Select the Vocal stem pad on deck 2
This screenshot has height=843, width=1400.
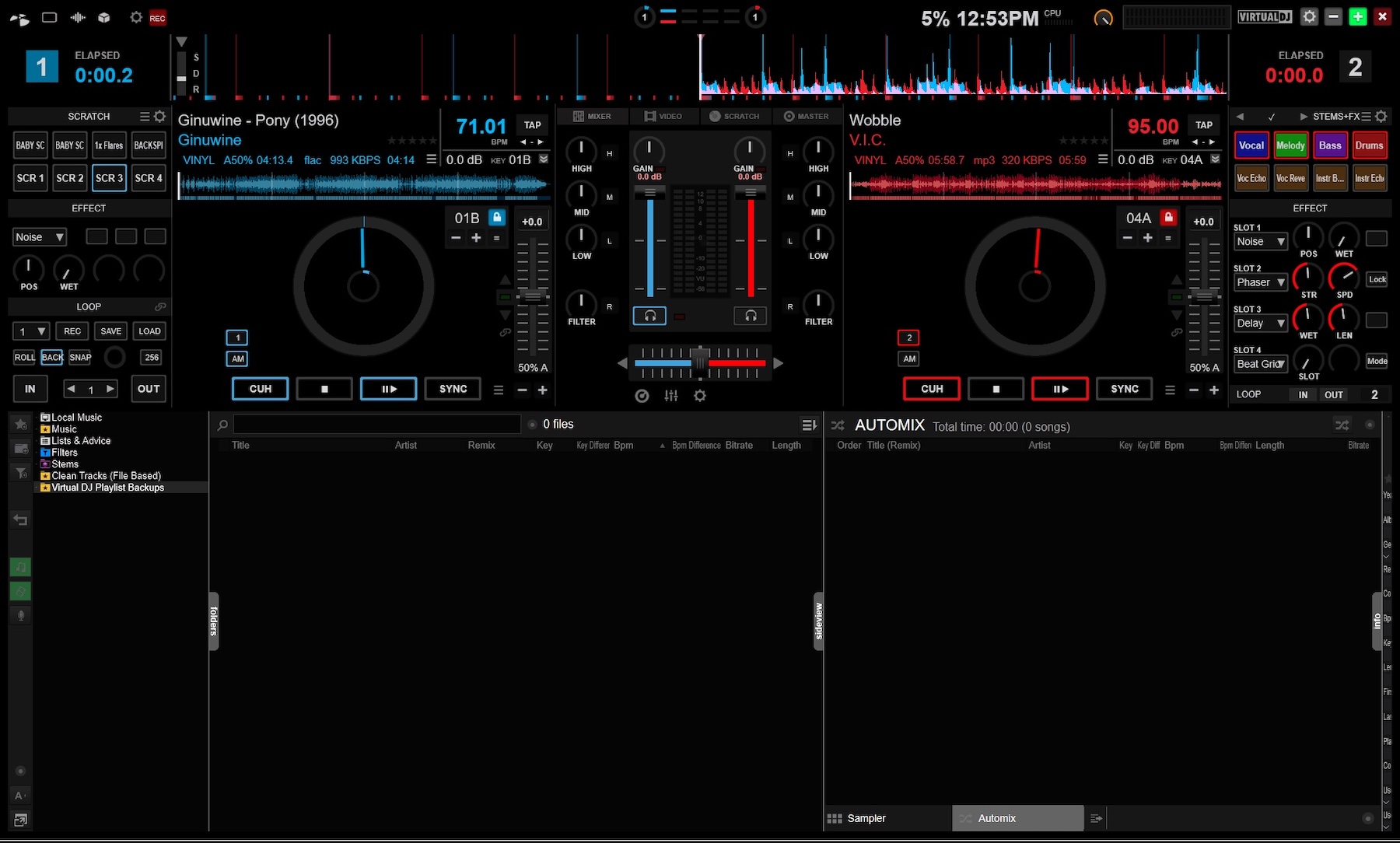click(x=1251, y=145)
